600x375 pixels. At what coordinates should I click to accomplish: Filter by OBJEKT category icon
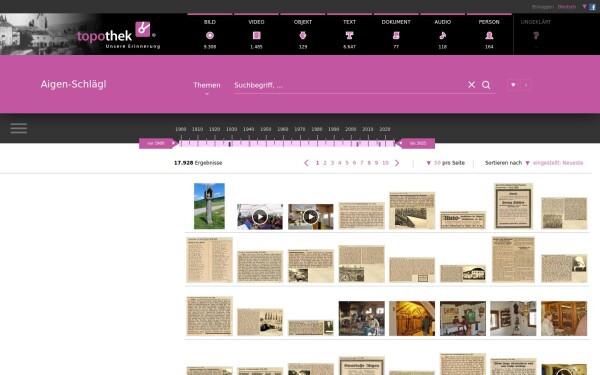pos(303,36)
